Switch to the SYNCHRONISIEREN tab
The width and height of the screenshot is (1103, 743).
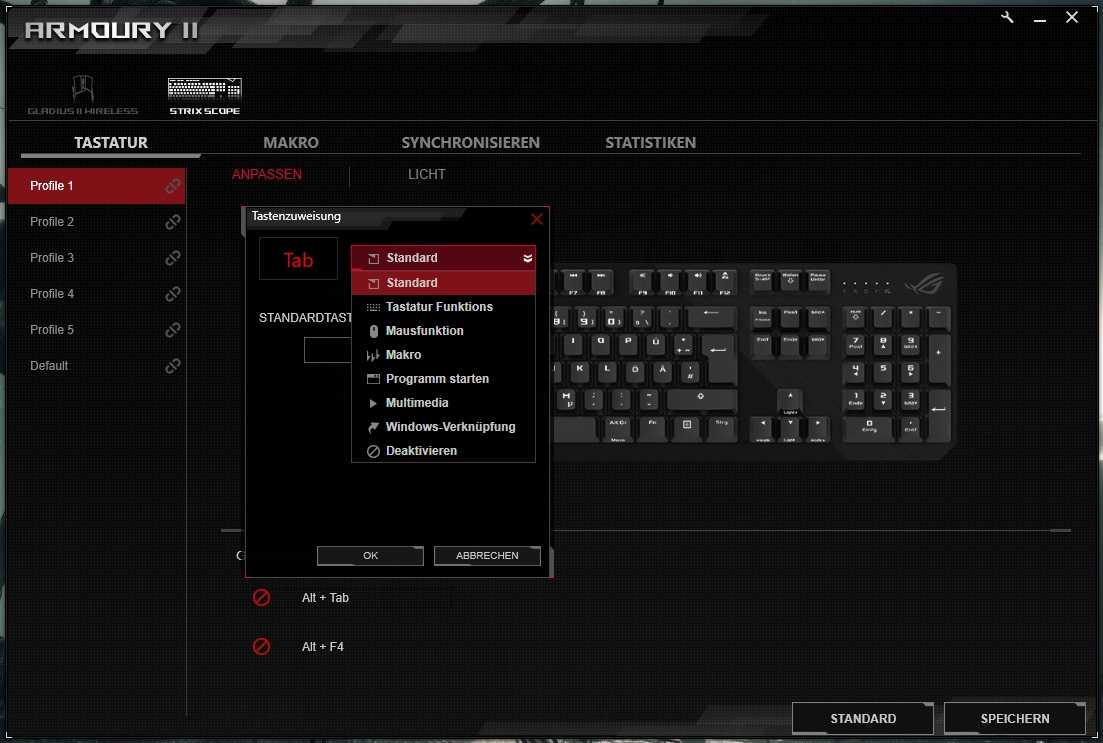(471, 142)
